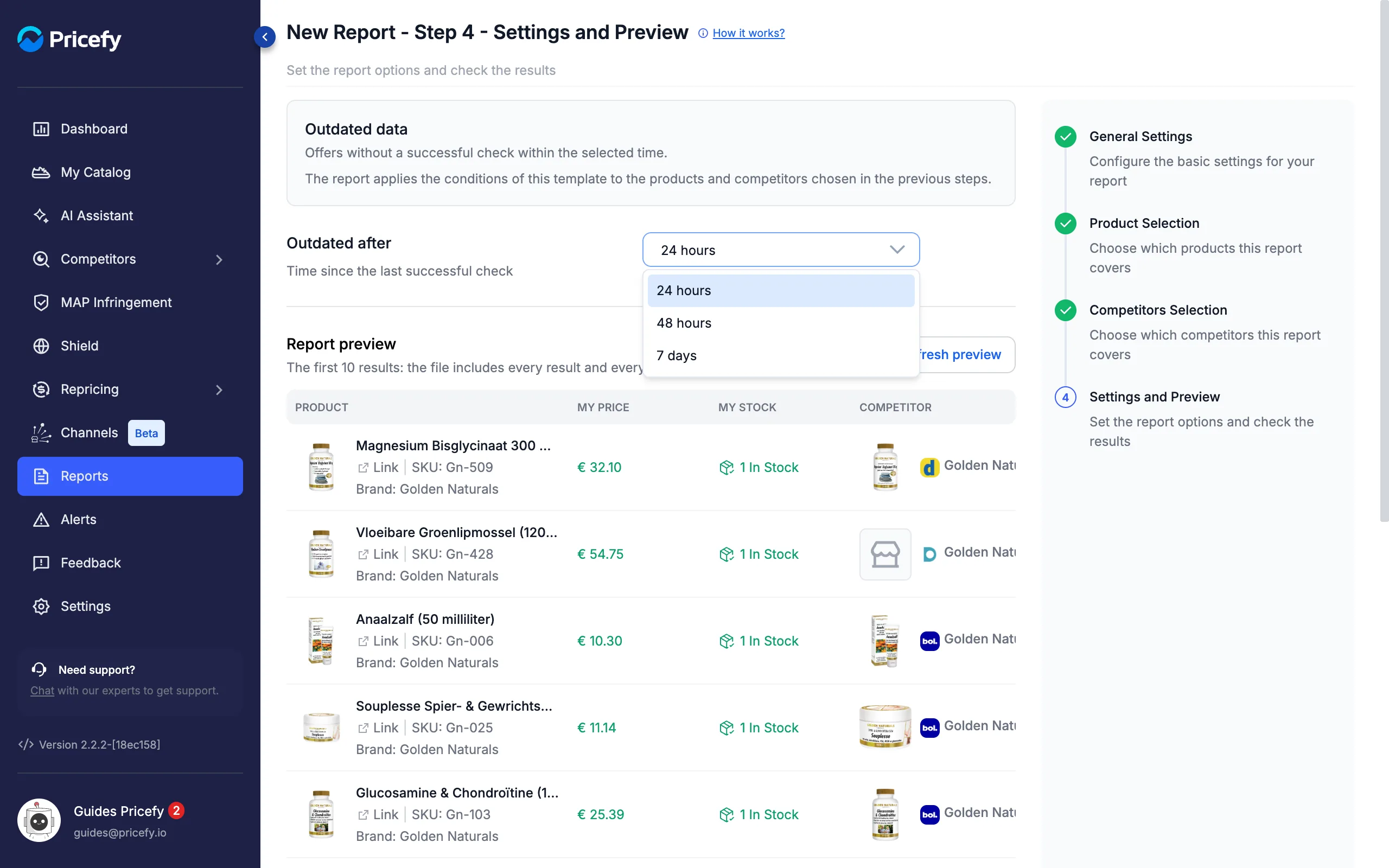
Task: Click the page vertical scrollbar
Action: point(1384,261)
